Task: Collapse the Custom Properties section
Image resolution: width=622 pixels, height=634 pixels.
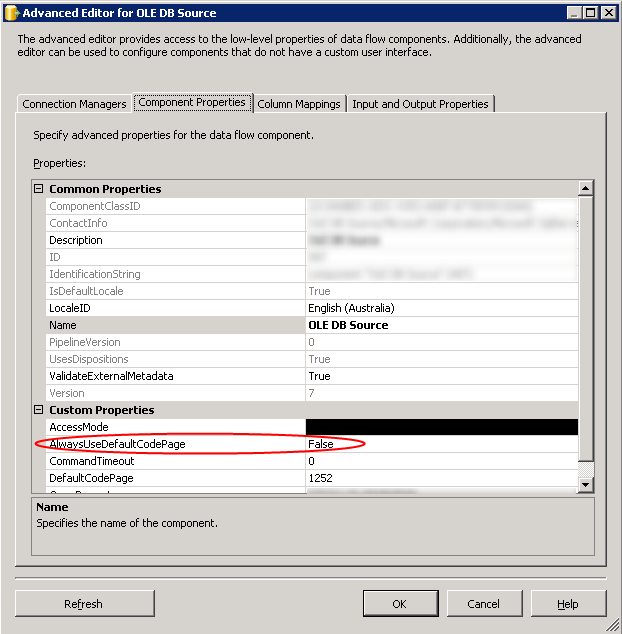Action: click(x=38, y=410)
